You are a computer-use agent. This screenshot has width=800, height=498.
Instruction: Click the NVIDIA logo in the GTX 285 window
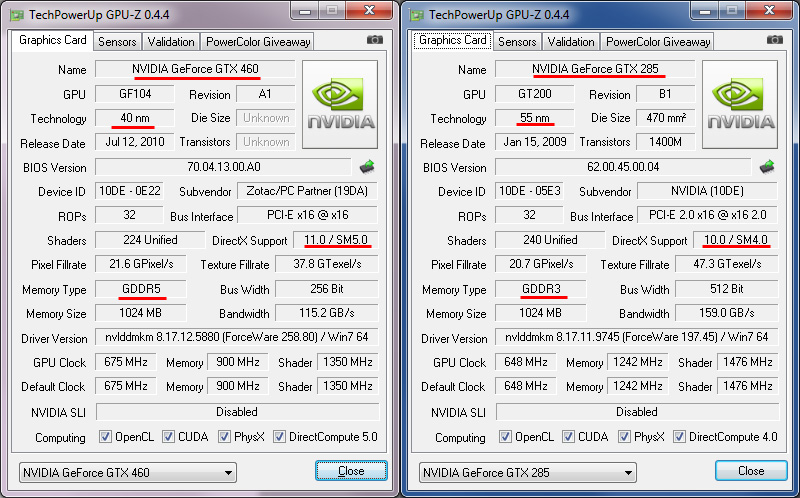740,105
